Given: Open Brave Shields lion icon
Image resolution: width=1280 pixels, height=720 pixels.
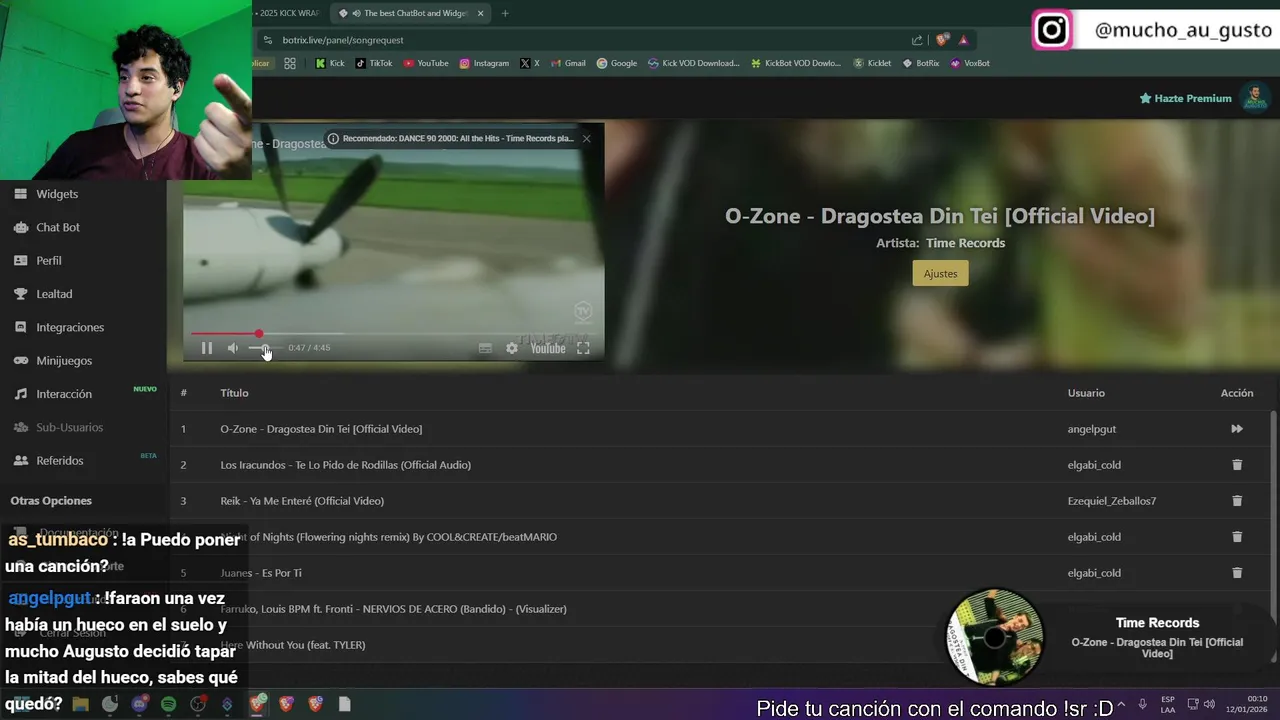Looking at the screenshot, I should tap(942, 40).
